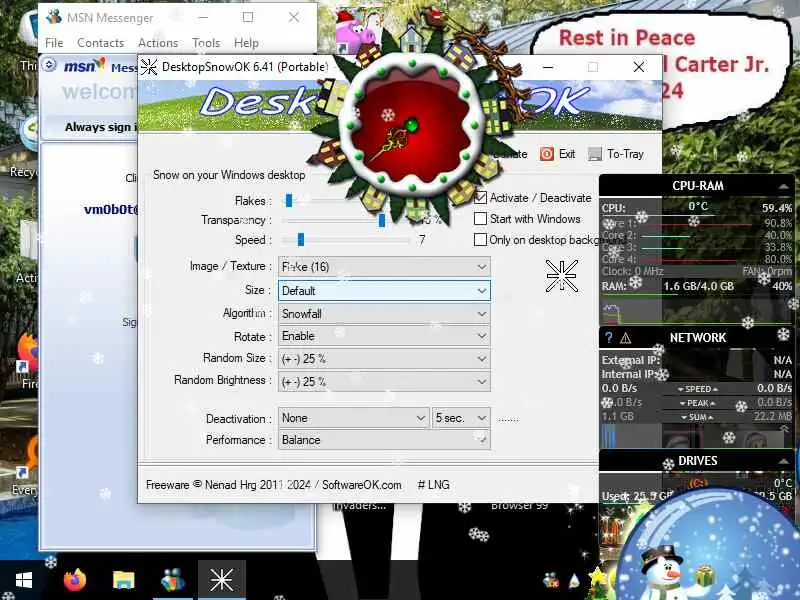This screenshot has height=600, width=800.
Task: Open the Actions menu in MSN Messenger
Action: point(158,43)
